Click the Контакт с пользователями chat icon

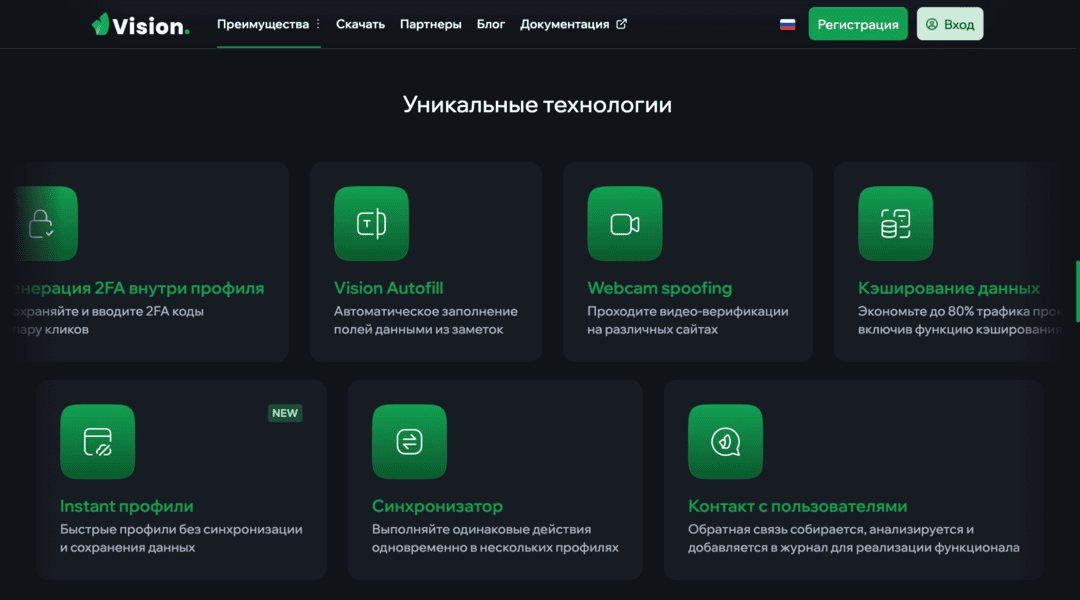tap(725, 442)
